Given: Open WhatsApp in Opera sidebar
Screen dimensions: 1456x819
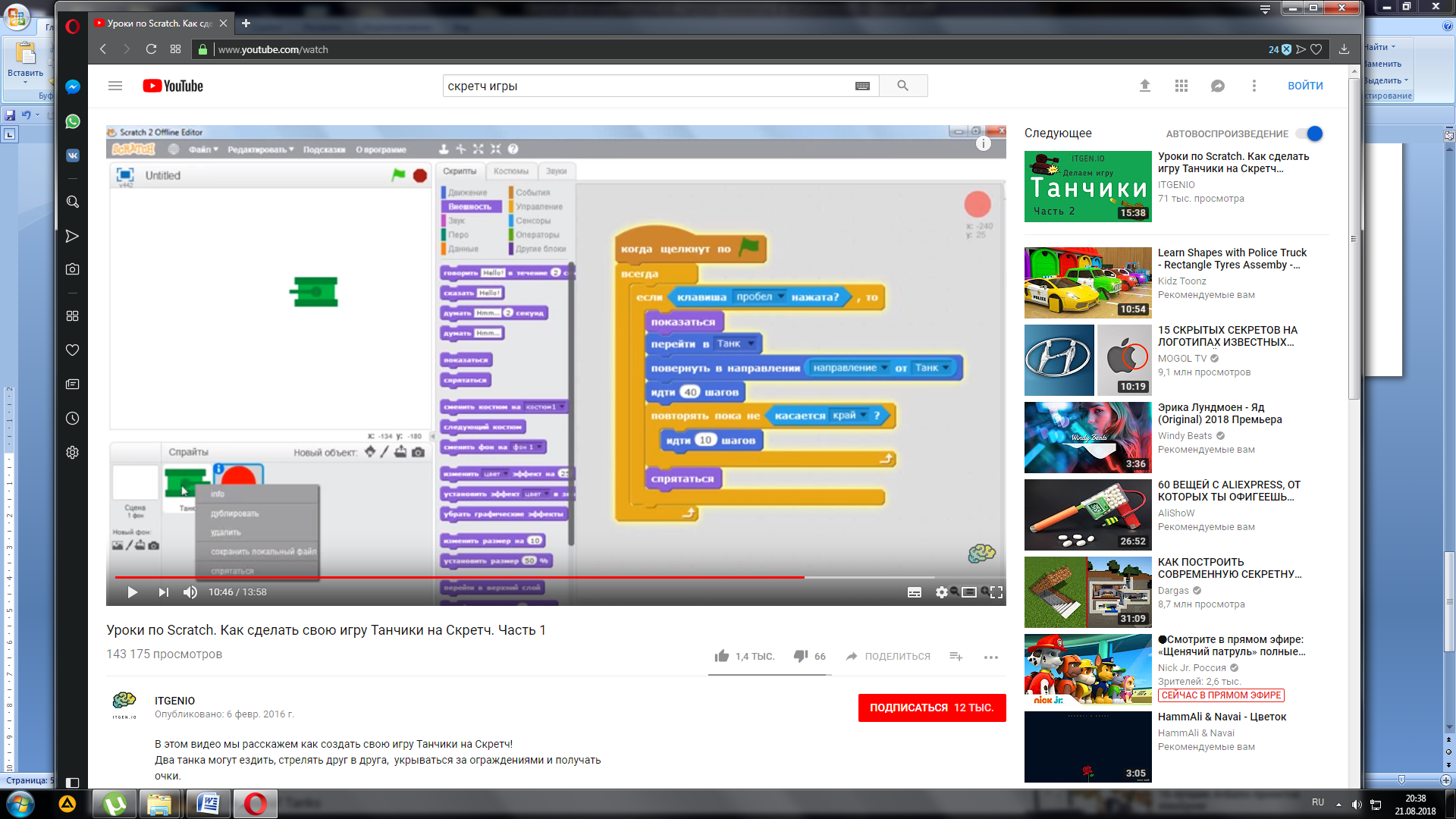Looking at the screenshot, I should pyautogui.click(x=73, y=121).
